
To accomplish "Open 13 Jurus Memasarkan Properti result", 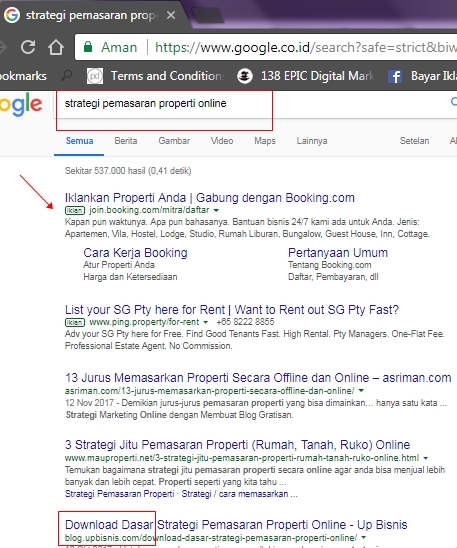I will (x=258, y=378).
